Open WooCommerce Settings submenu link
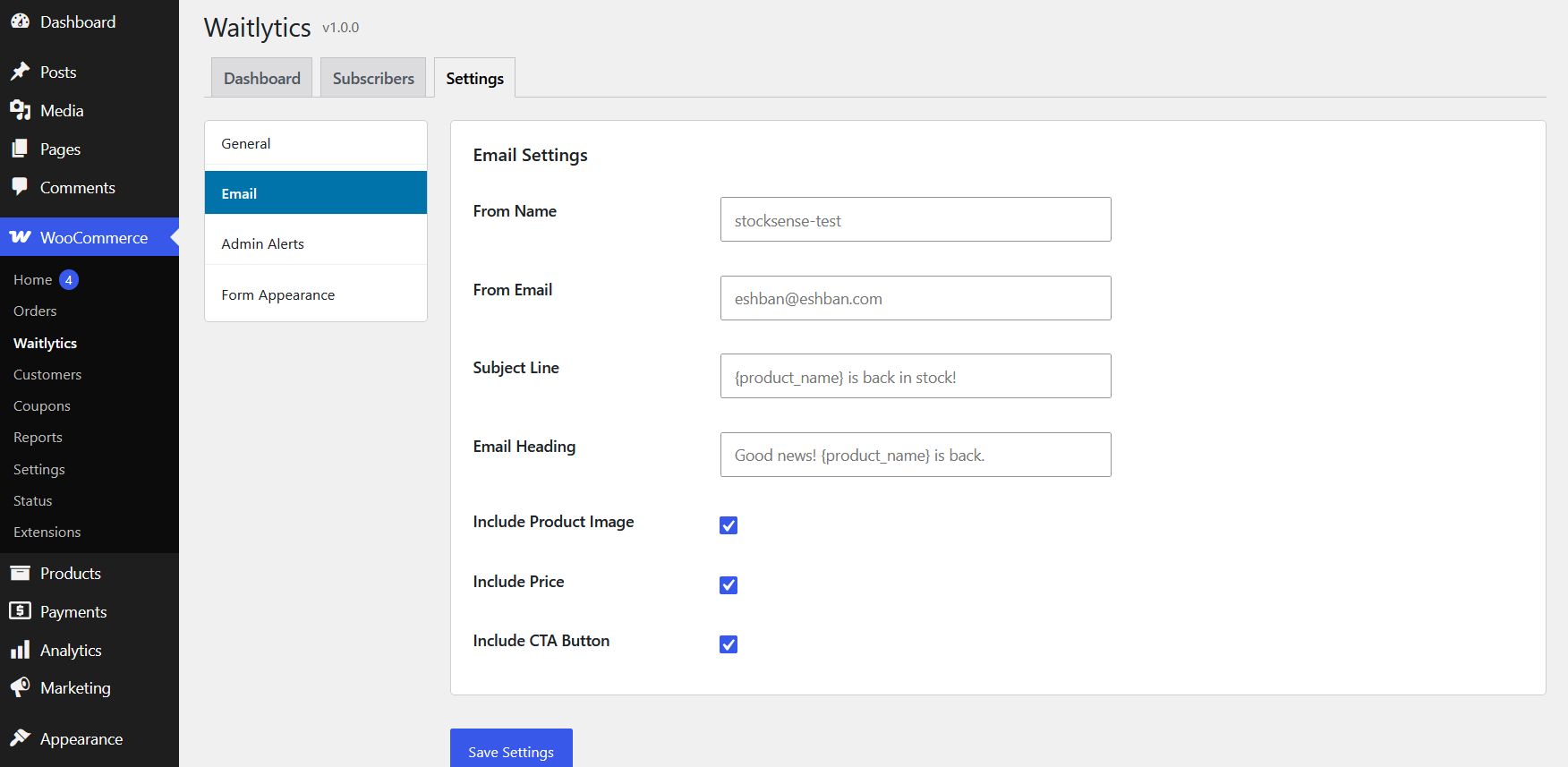Image resolution: width=1568 pixels, height=767 pixels. click(x=39, y=469)
